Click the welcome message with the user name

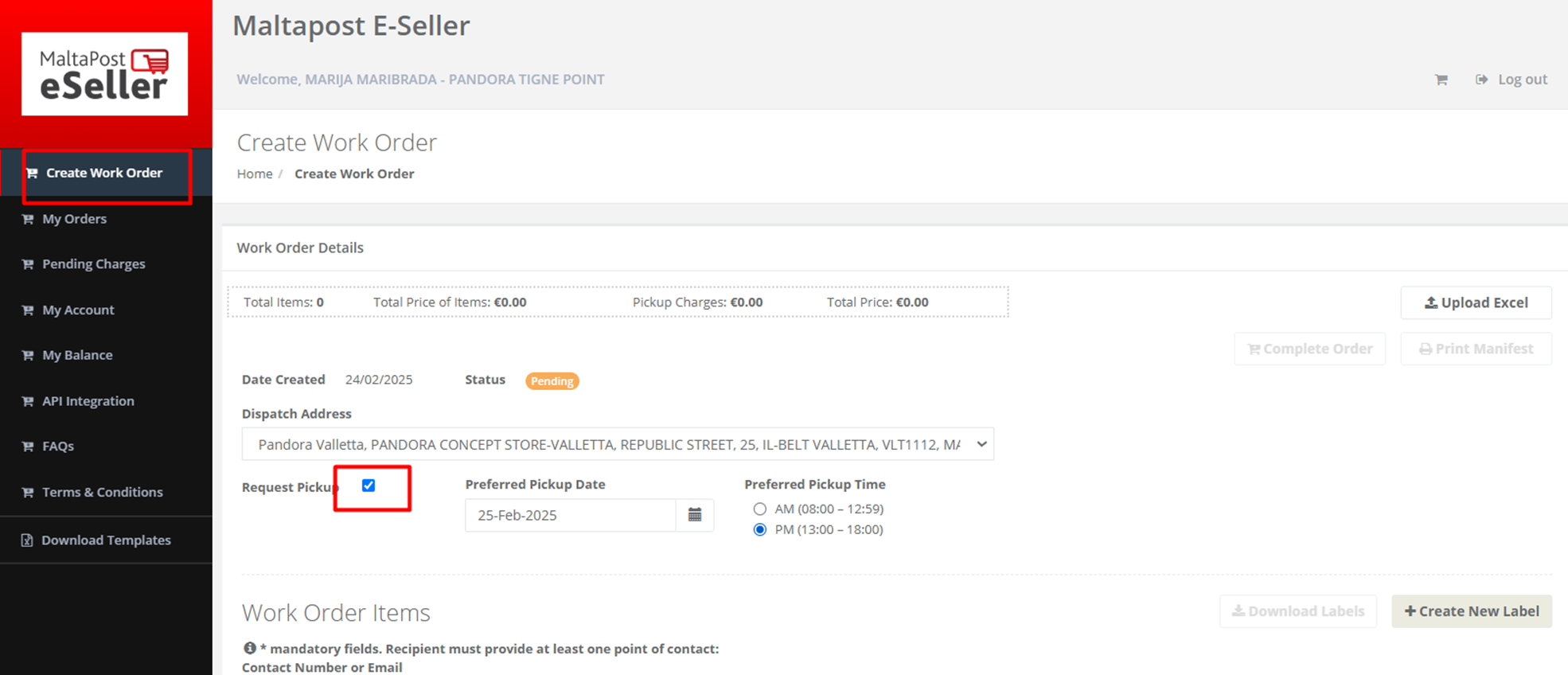click(420, 80)
